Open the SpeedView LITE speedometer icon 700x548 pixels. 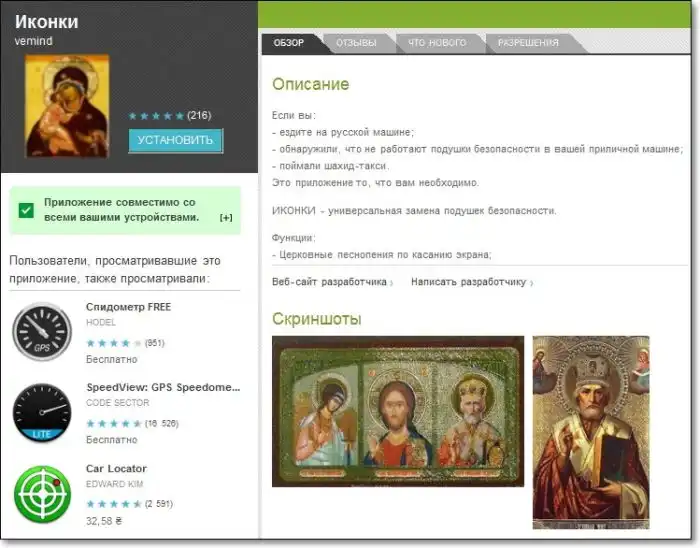[42, 412]
